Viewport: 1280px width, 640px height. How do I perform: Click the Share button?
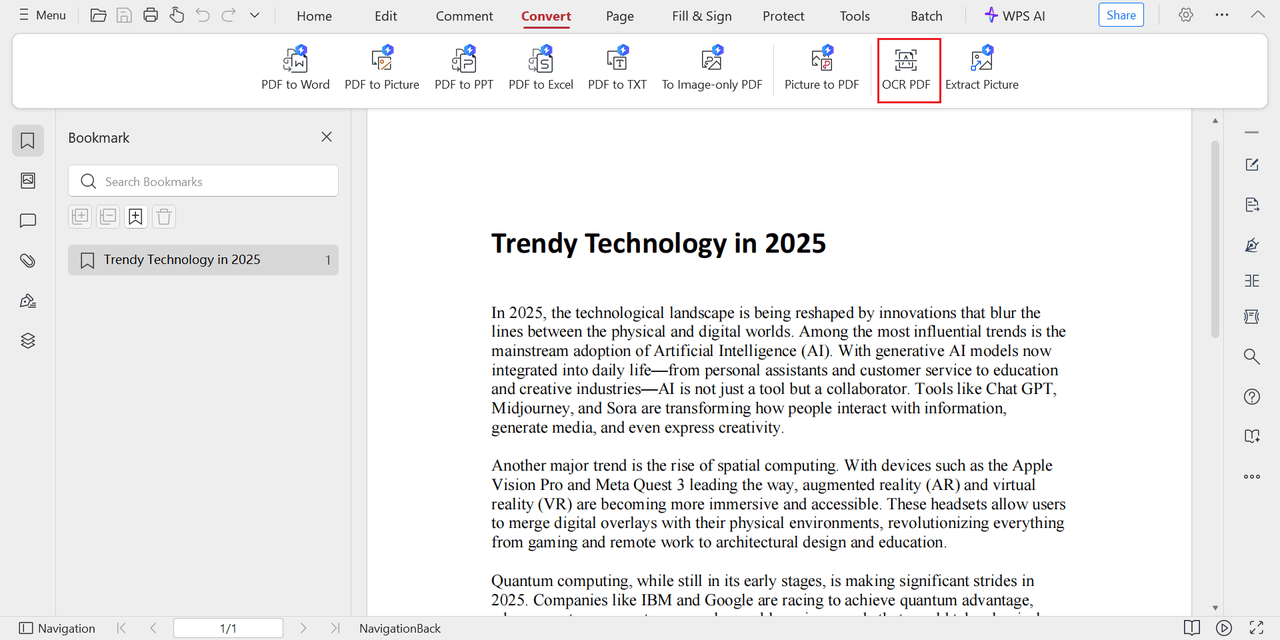click(1121, 15)
